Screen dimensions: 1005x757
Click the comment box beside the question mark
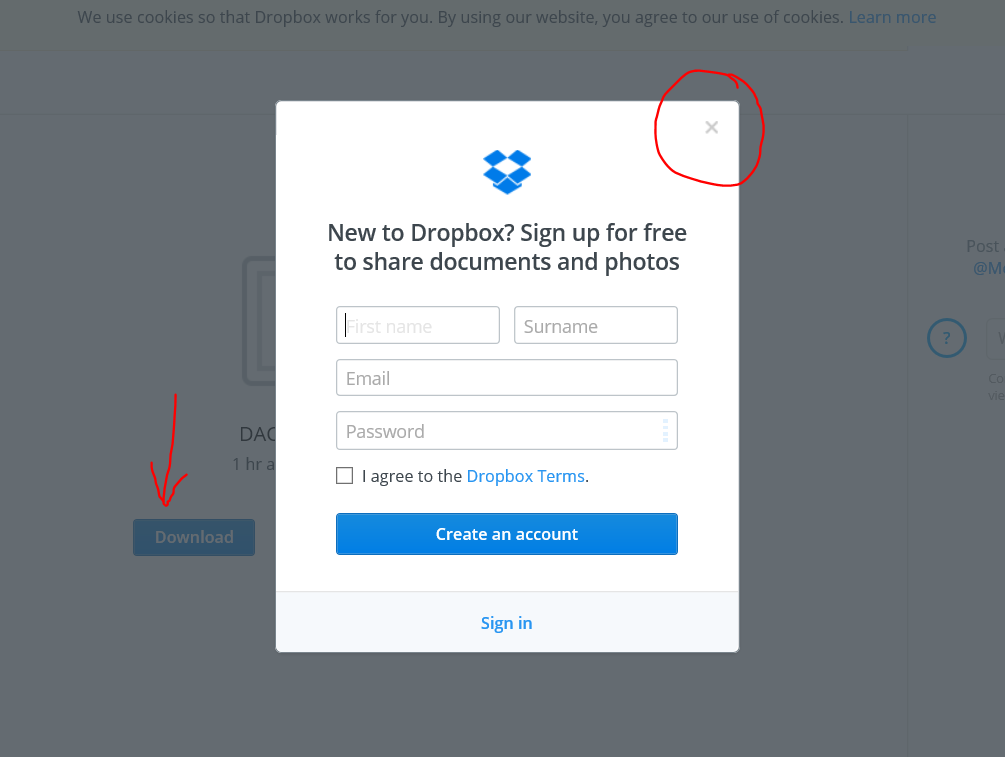pos(995,338)
